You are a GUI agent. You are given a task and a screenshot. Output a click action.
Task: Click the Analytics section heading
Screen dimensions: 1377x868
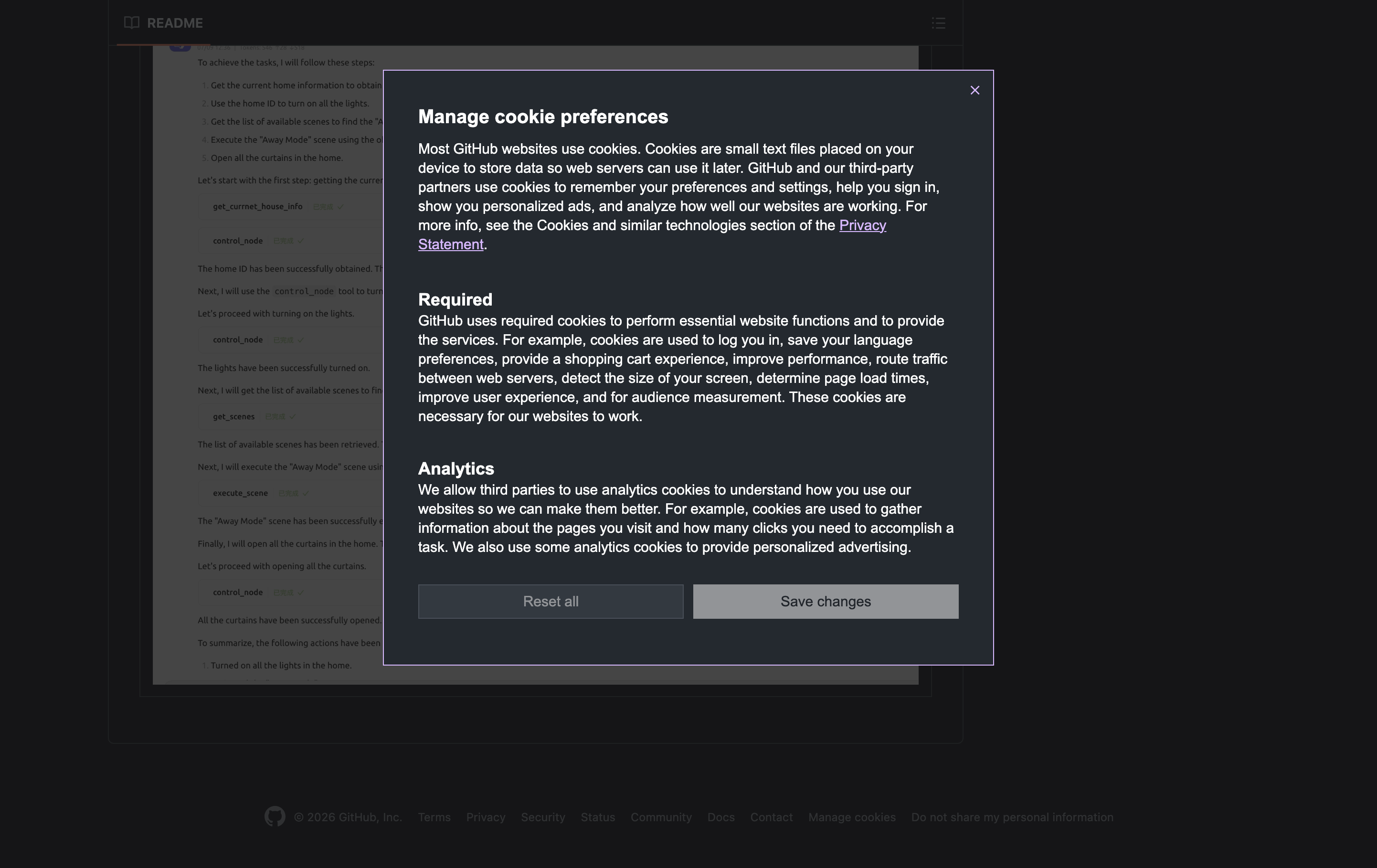coord(456,468)
